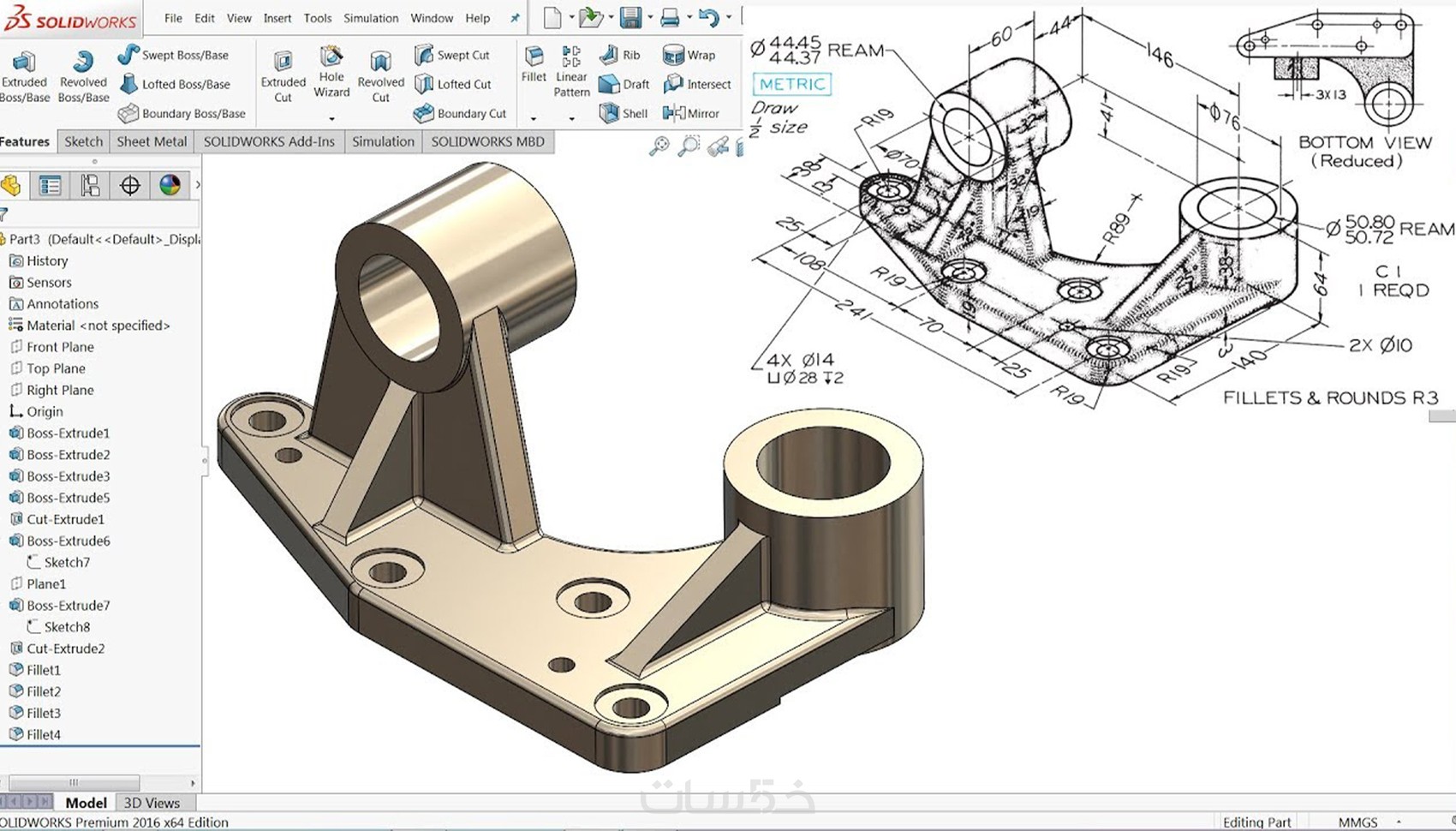The height and width of the screenshot is (831, 1456).
Task: Undo the last action
Action: [708, 17]
